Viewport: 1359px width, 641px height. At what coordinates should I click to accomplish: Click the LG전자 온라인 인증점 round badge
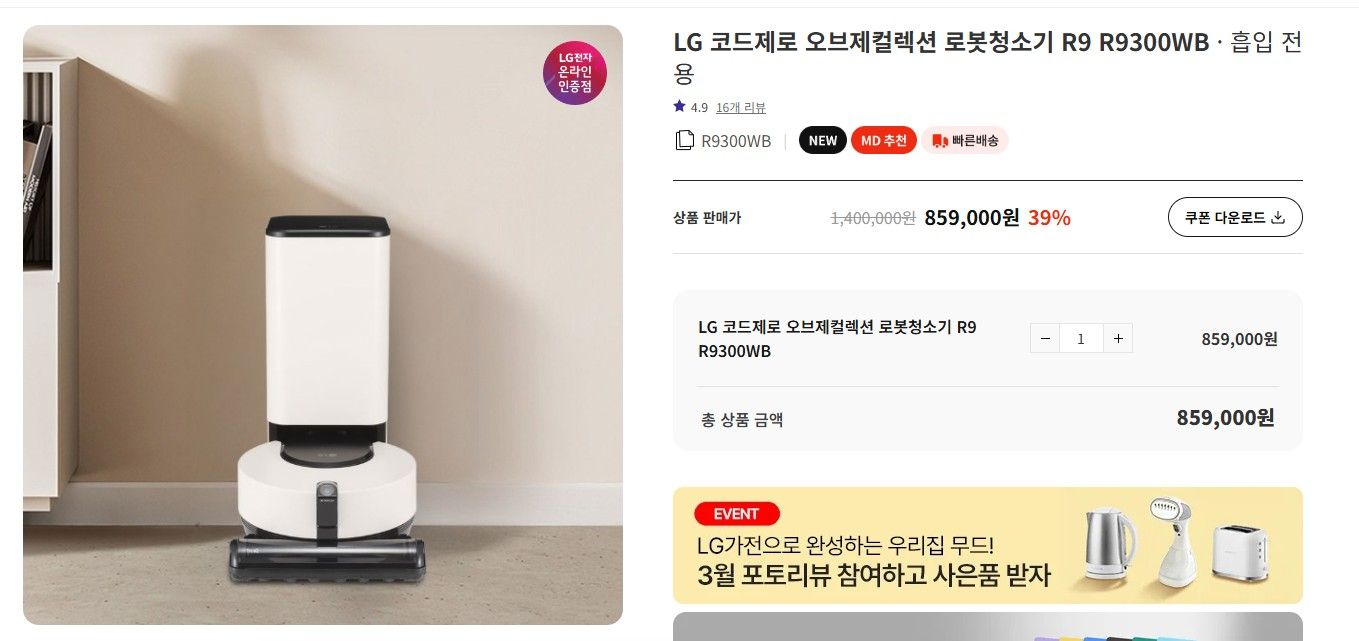tap(575, 73)
